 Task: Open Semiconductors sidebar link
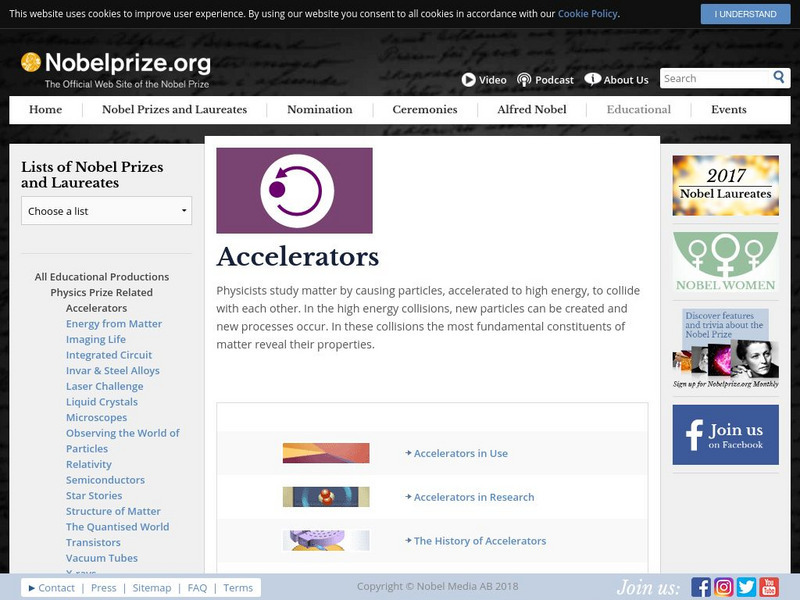105,480
